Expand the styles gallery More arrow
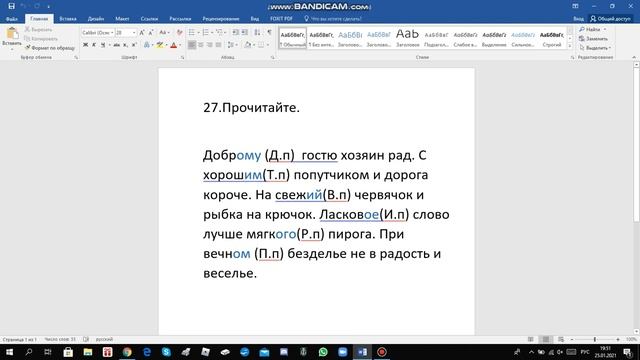The width and height of the screenshot is (640, 360). [570, 46]
